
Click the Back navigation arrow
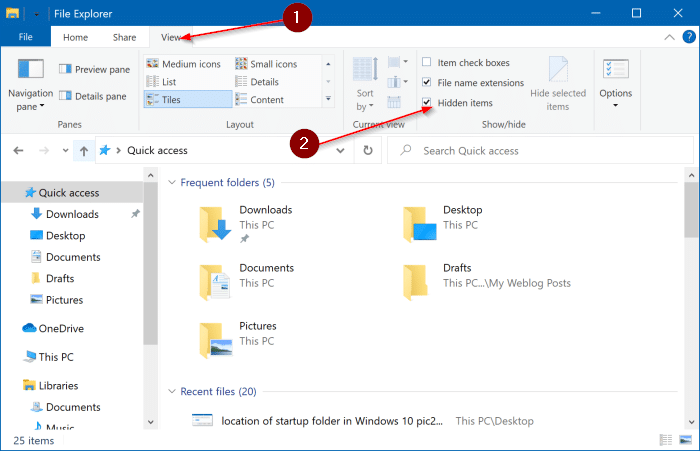[18, 150]
